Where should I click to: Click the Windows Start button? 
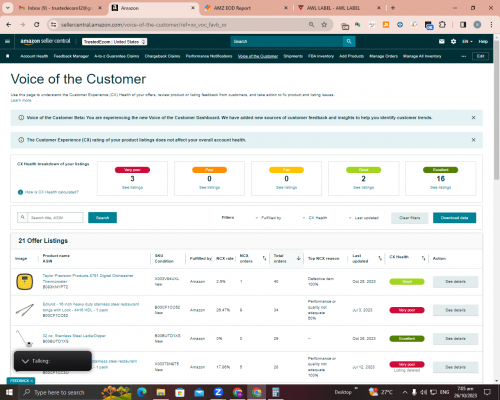pyautogui.click(x=9, y=392)
